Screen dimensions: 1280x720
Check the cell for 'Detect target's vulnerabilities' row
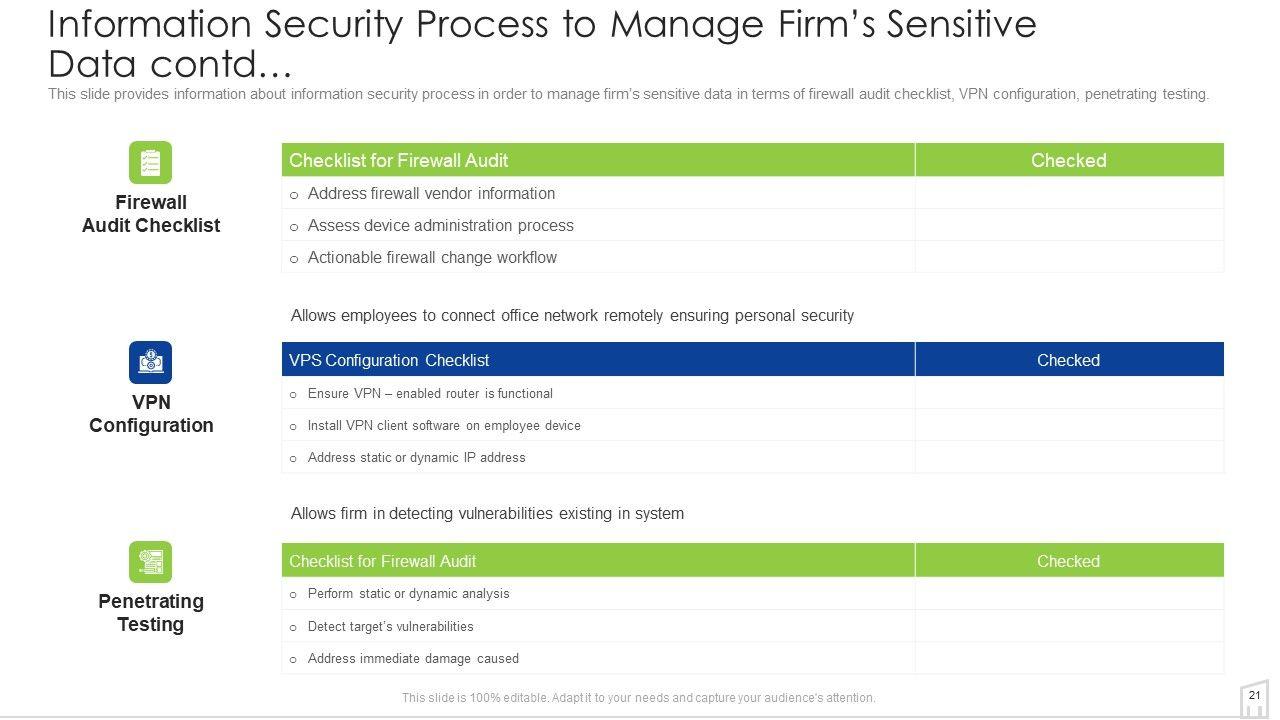point(1068,626)
